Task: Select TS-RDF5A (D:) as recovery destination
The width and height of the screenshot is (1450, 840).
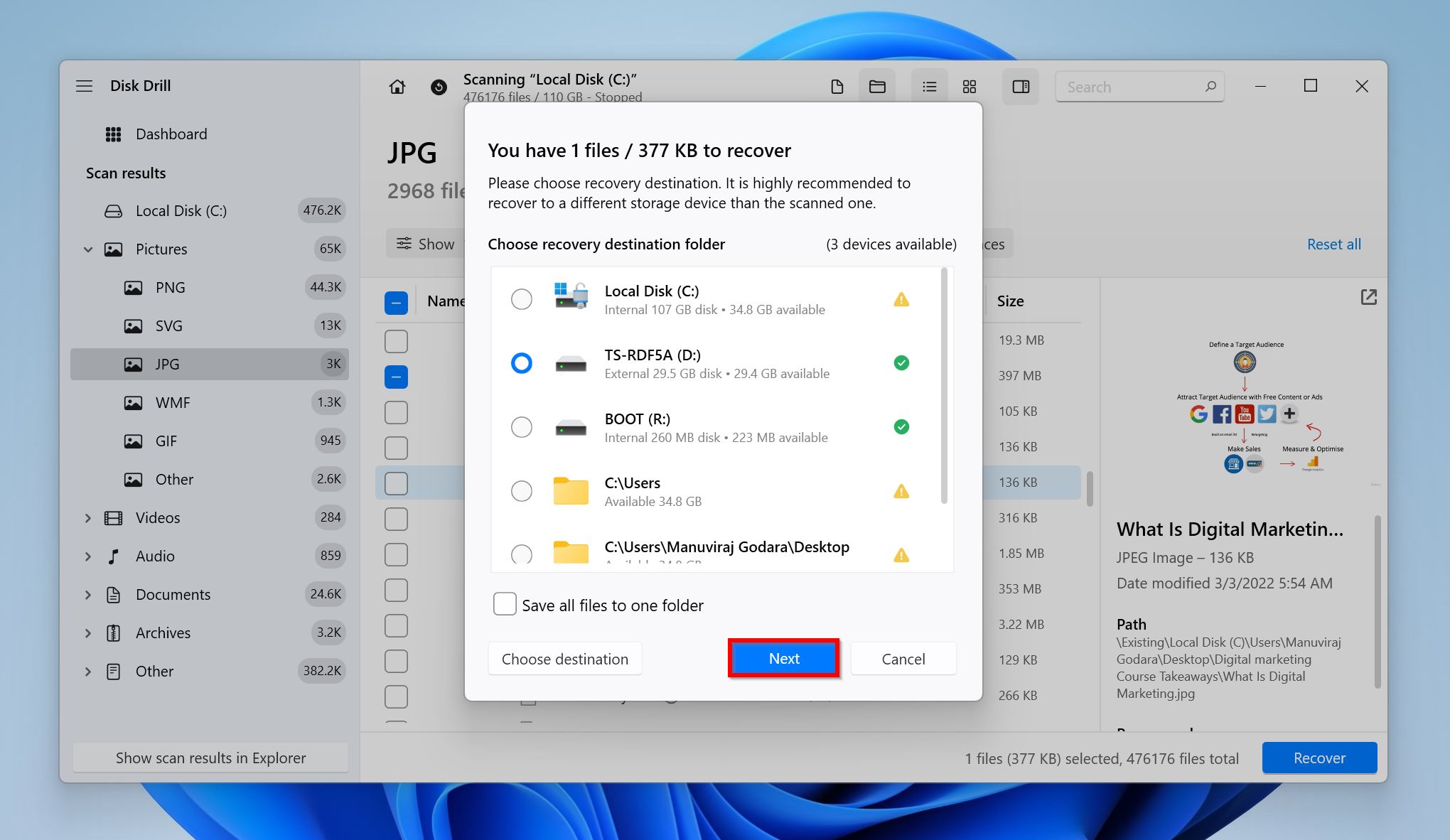Action: 521,362
